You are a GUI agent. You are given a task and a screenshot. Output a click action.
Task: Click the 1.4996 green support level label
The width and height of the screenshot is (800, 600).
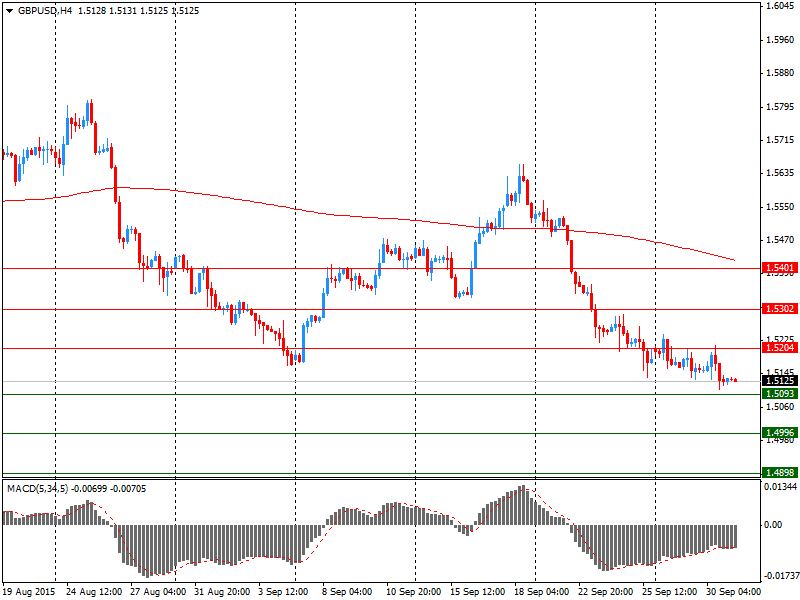[x=779, y=433]
